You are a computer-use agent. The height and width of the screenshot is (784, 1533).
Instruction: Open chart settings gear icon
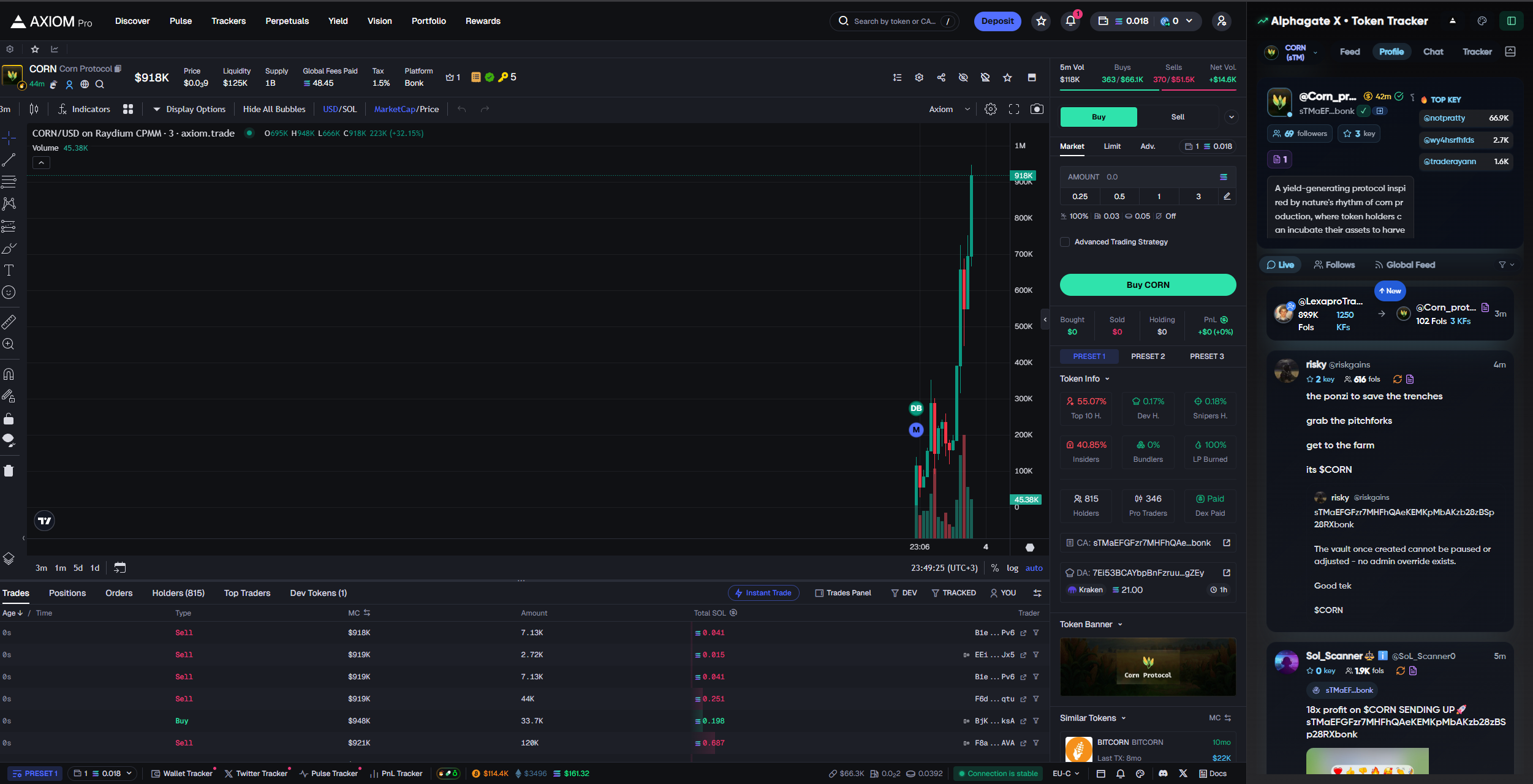tap(991, 109)
